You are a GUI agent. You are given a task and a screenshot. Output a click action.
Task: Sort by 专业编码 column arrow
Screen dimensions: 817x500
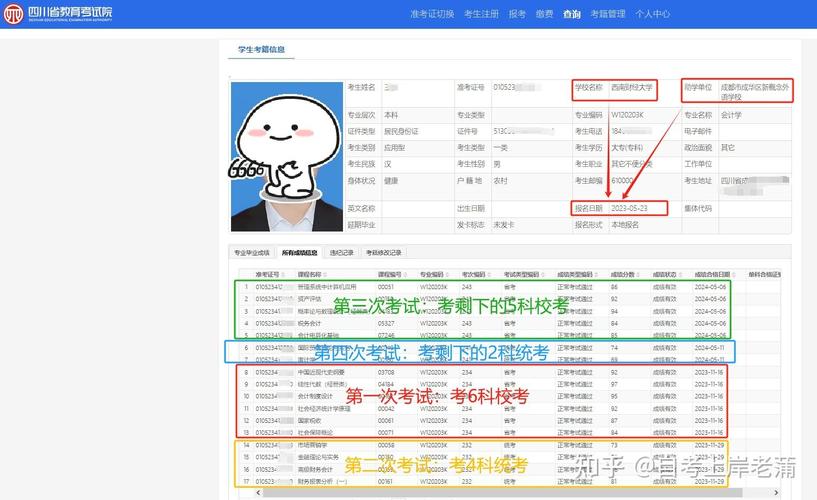(x=447, y=274)
